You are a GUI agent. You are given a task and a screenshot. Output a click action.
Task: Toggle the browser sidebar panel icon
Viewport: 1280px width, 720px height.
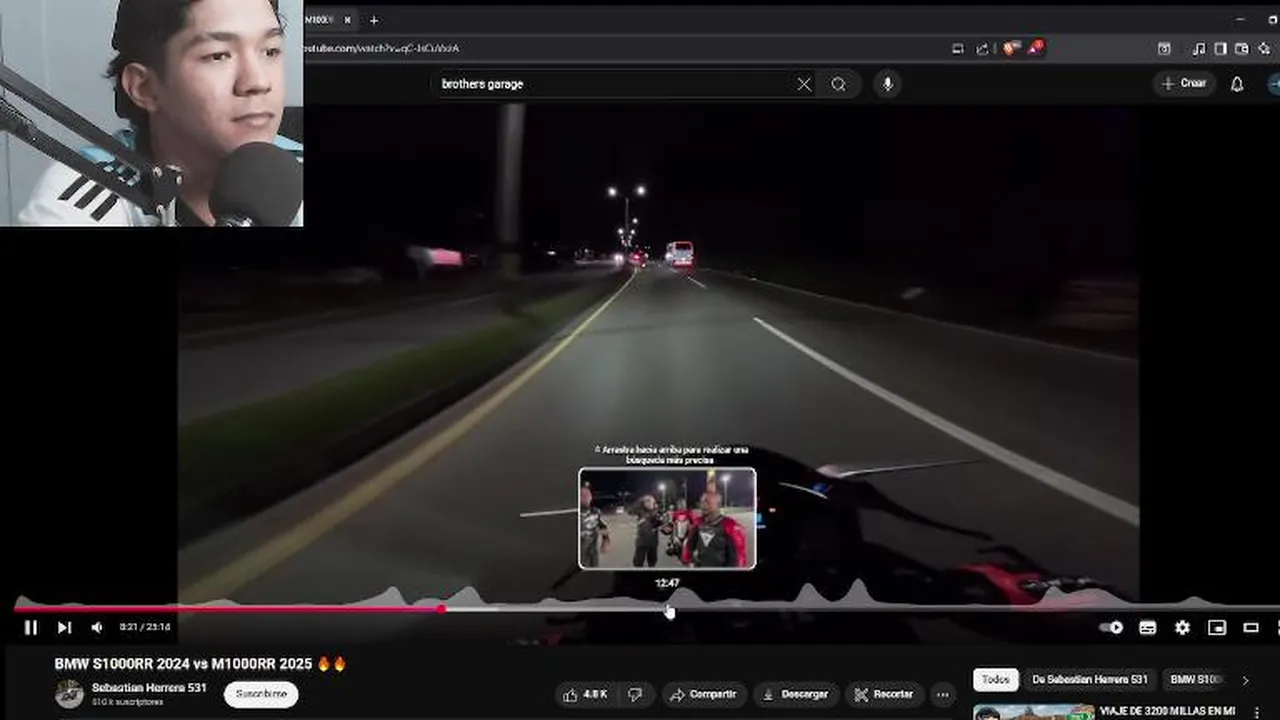1220,48
